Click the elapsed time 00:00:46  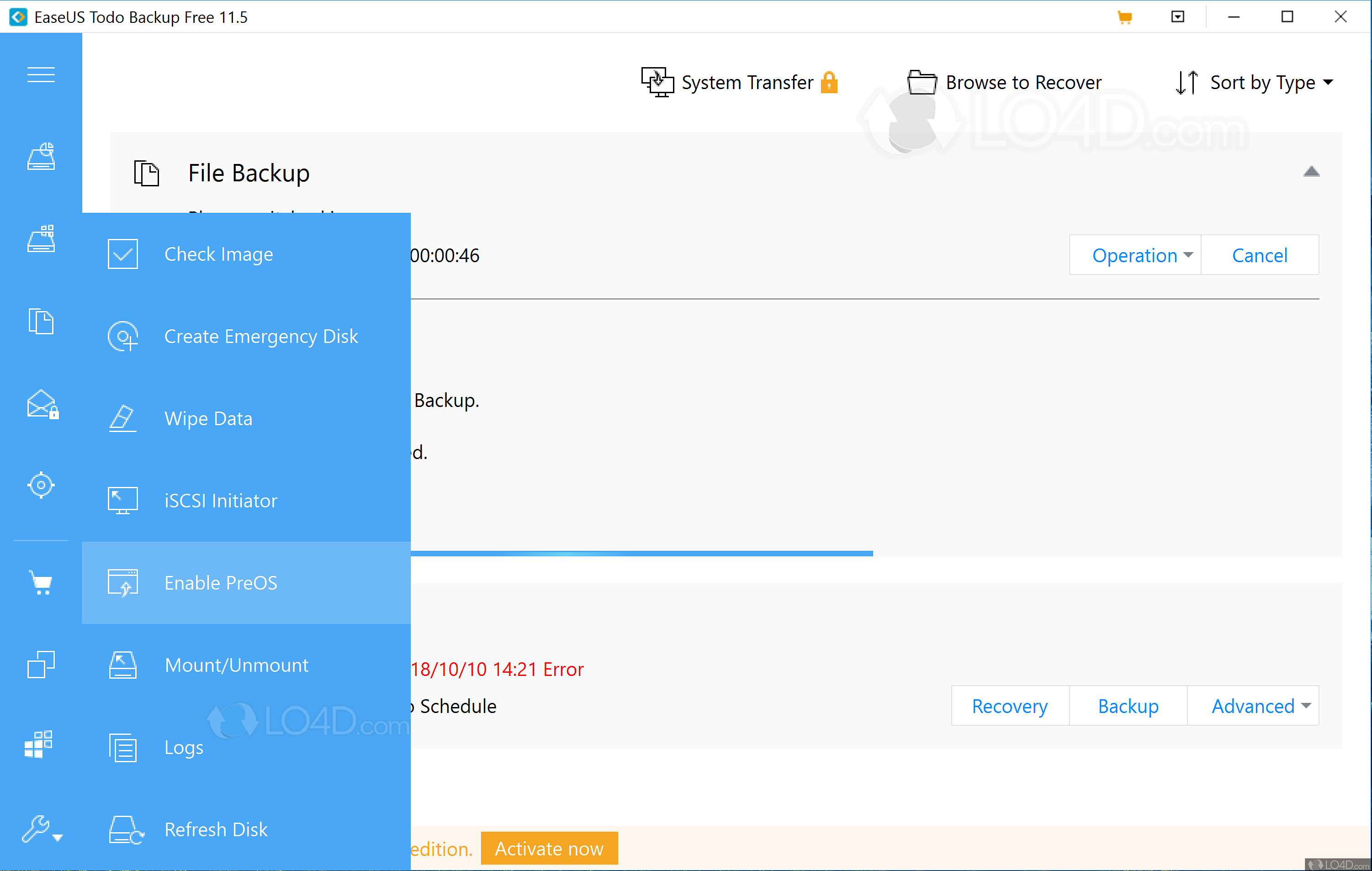pyautogui.click(x=445, y=255)
